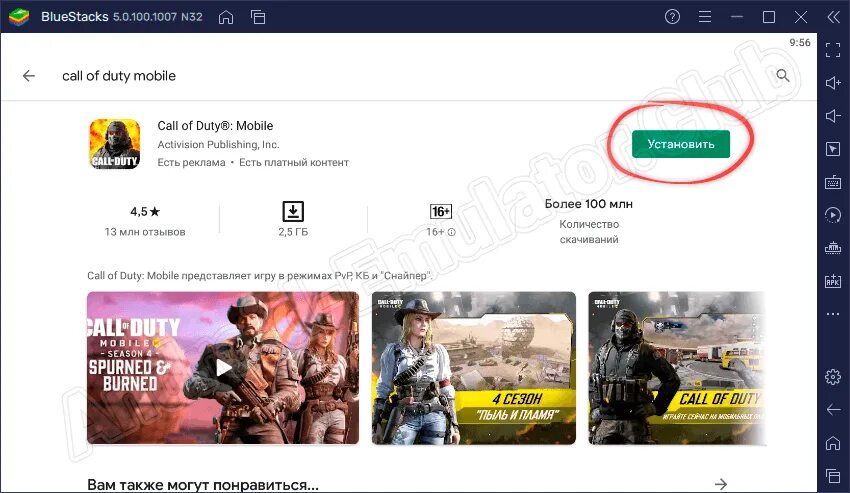Collapse the sidebar with double chevron icon
The image size is (850, 493).
[833, 17]
